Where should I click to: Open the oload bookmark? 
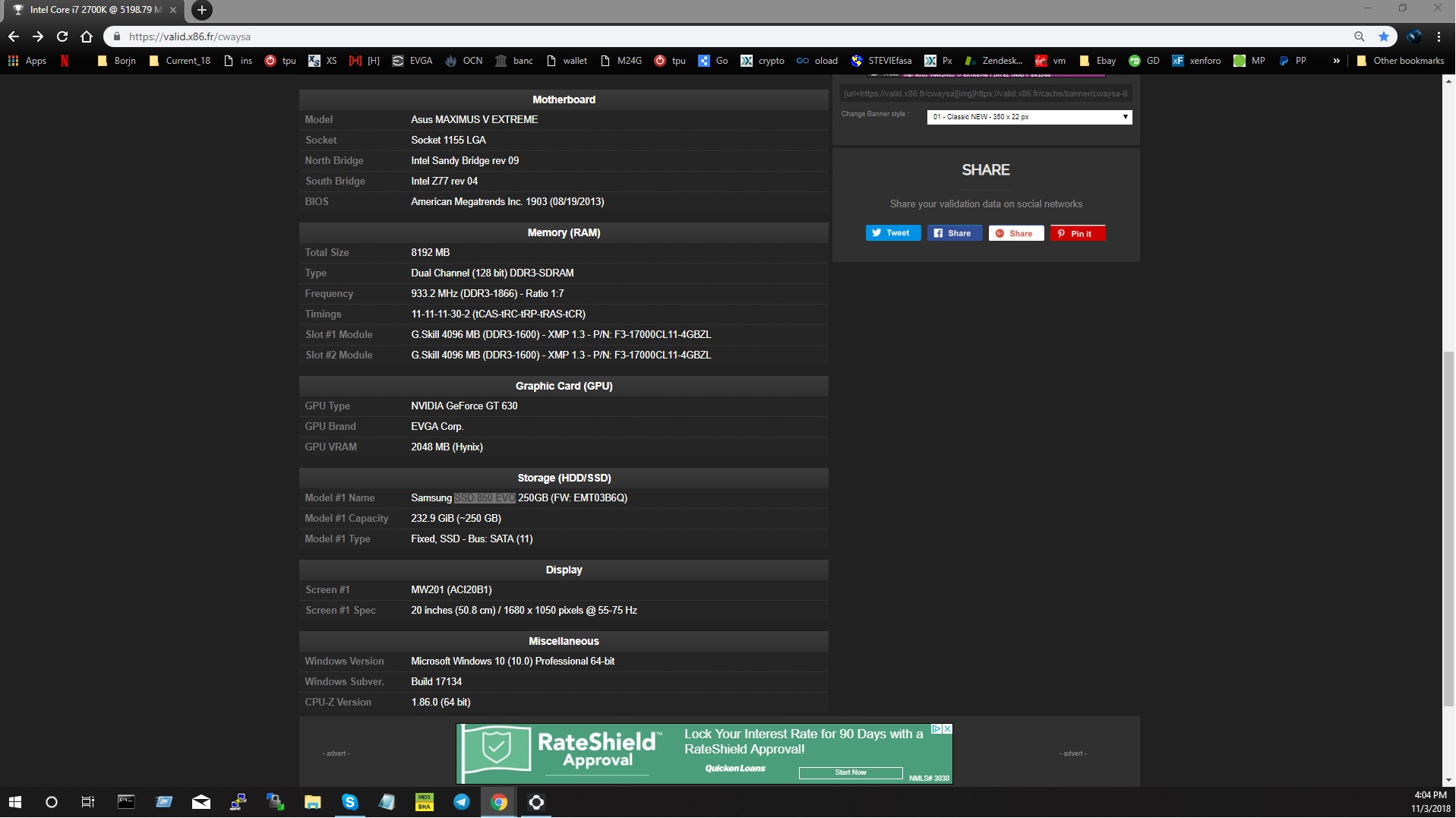tap(817, 61)
